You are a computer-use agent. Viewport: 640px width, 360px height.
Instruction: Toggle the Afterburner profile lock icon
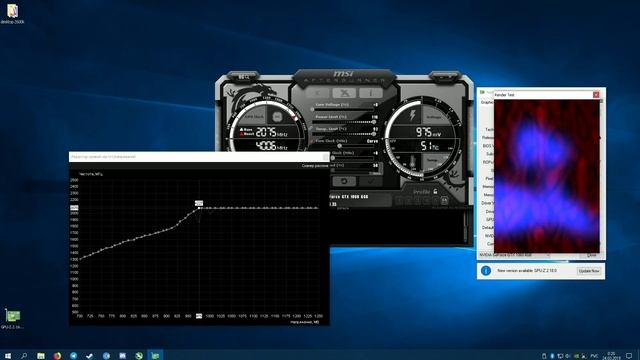(x=436, y=191)
